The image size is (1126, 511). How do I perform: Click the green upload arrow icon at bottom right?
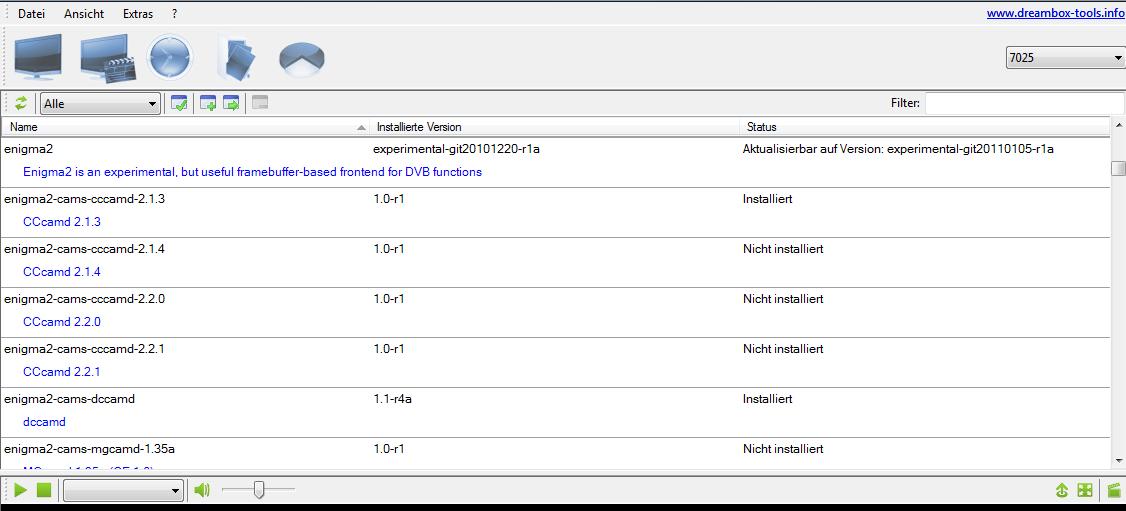click(x=1062, y=491)
